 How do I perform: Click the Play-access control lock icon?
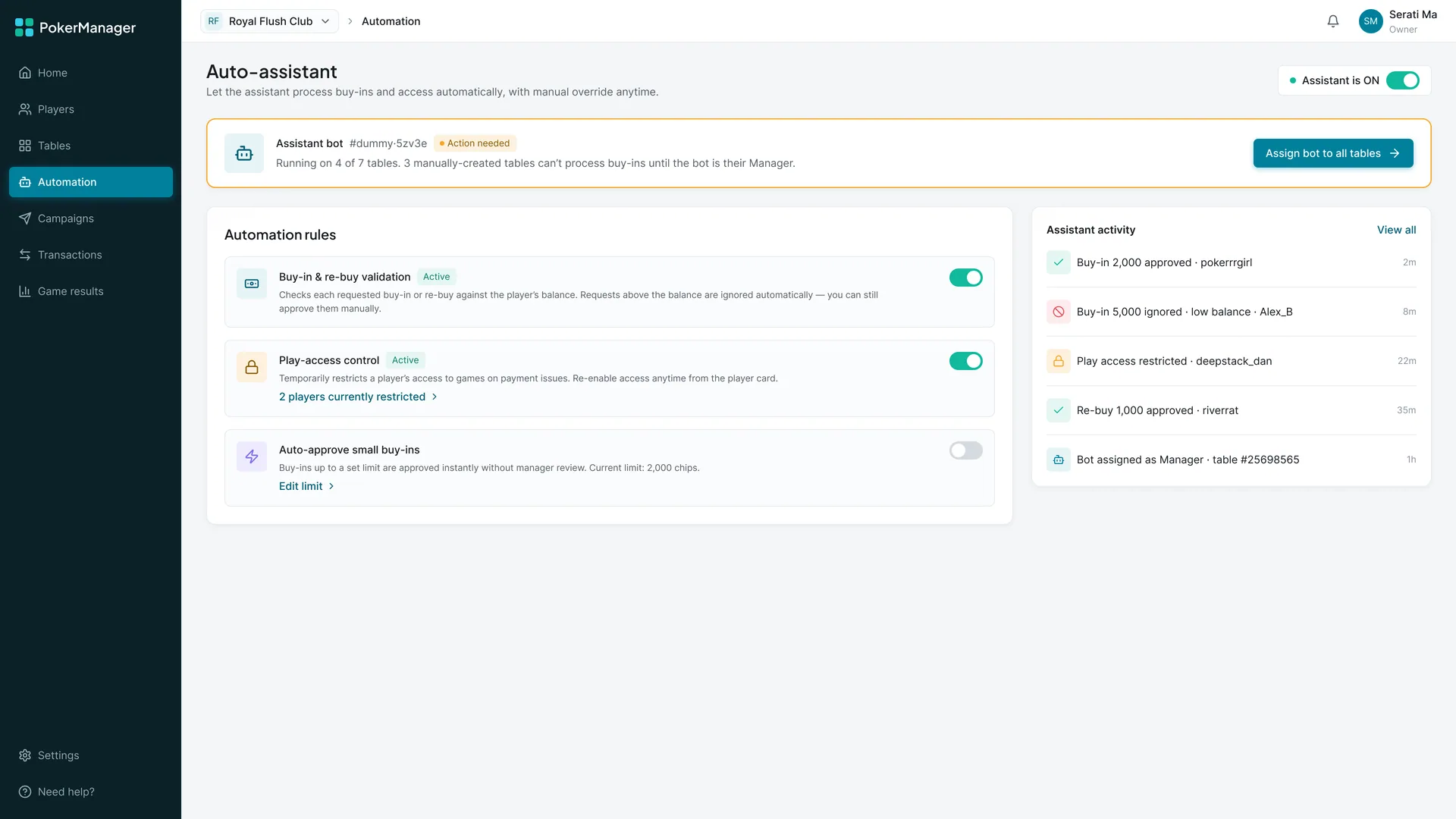coord(252,367)
